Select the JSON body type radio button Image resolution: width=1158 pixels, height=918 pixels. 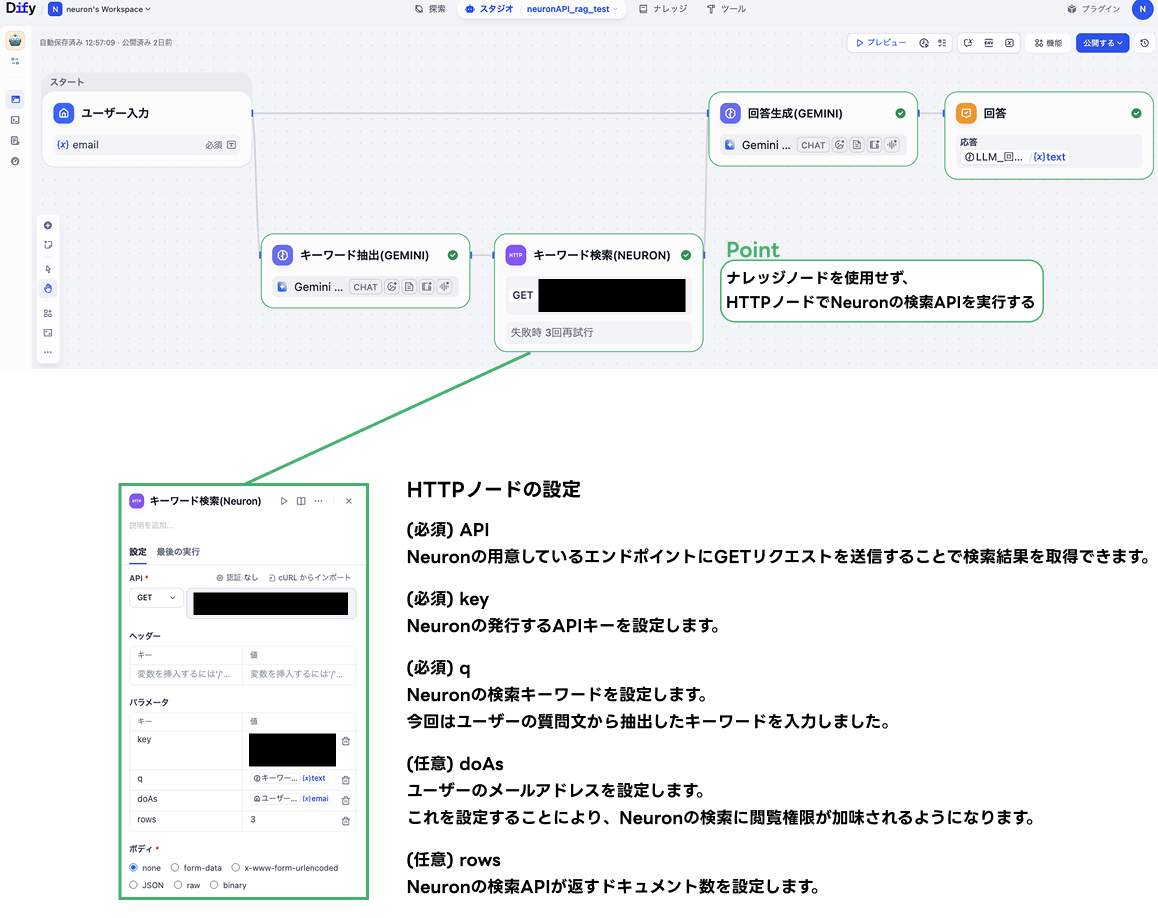(x=133, y=885)
